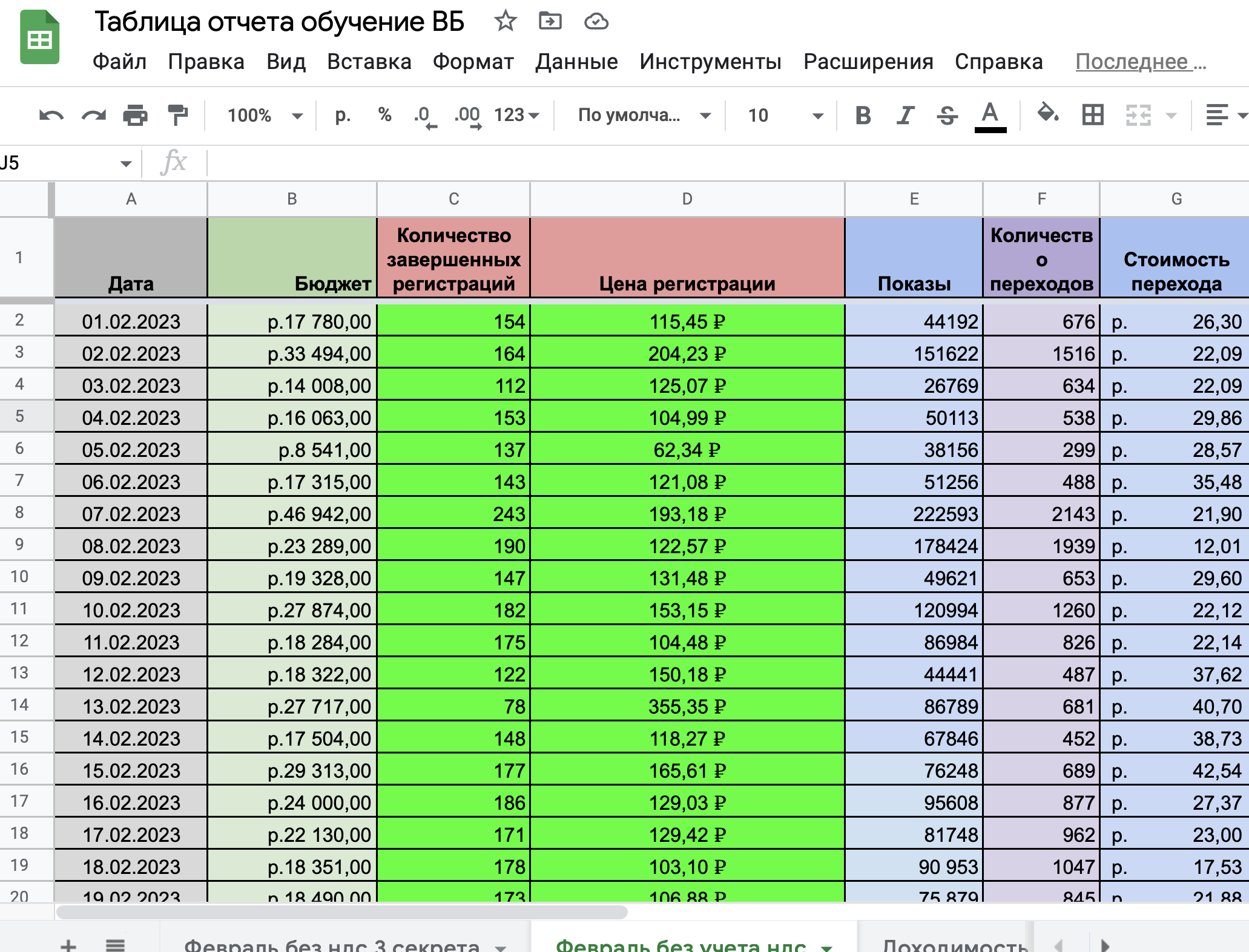Print the spreadsheet
Image resolution: width=1249 pixels, height=952 pixels.
(x=135, y=115)
